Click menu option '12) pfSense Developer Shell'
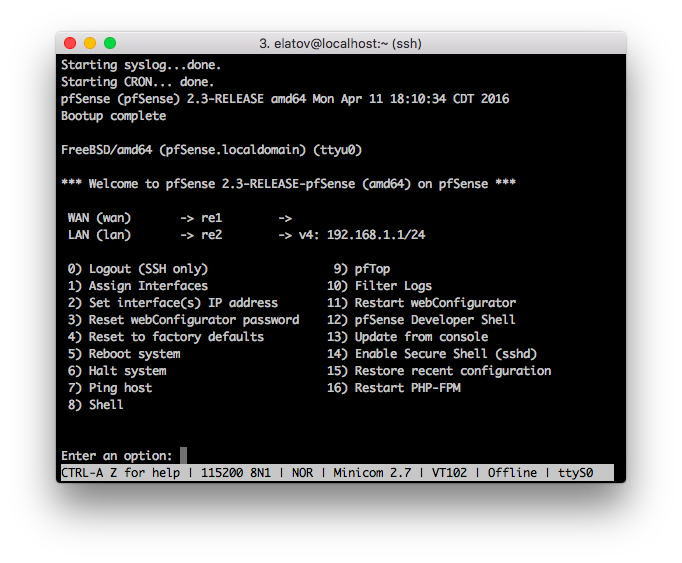This screenshot has width=682, height=563. tap(421, 320)
